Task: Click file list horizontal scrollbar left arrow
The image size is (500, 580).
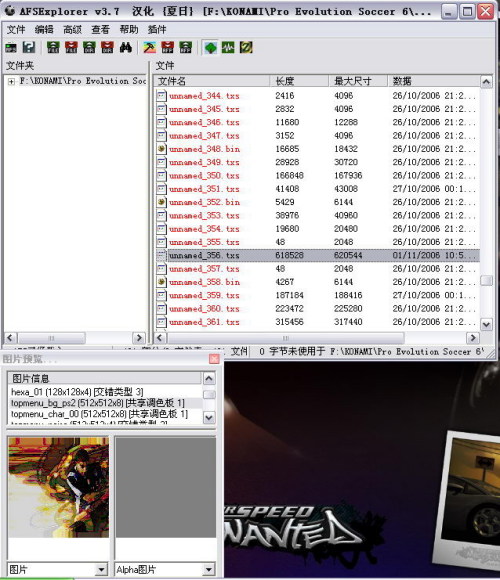Action: click(x=159, y=338)
